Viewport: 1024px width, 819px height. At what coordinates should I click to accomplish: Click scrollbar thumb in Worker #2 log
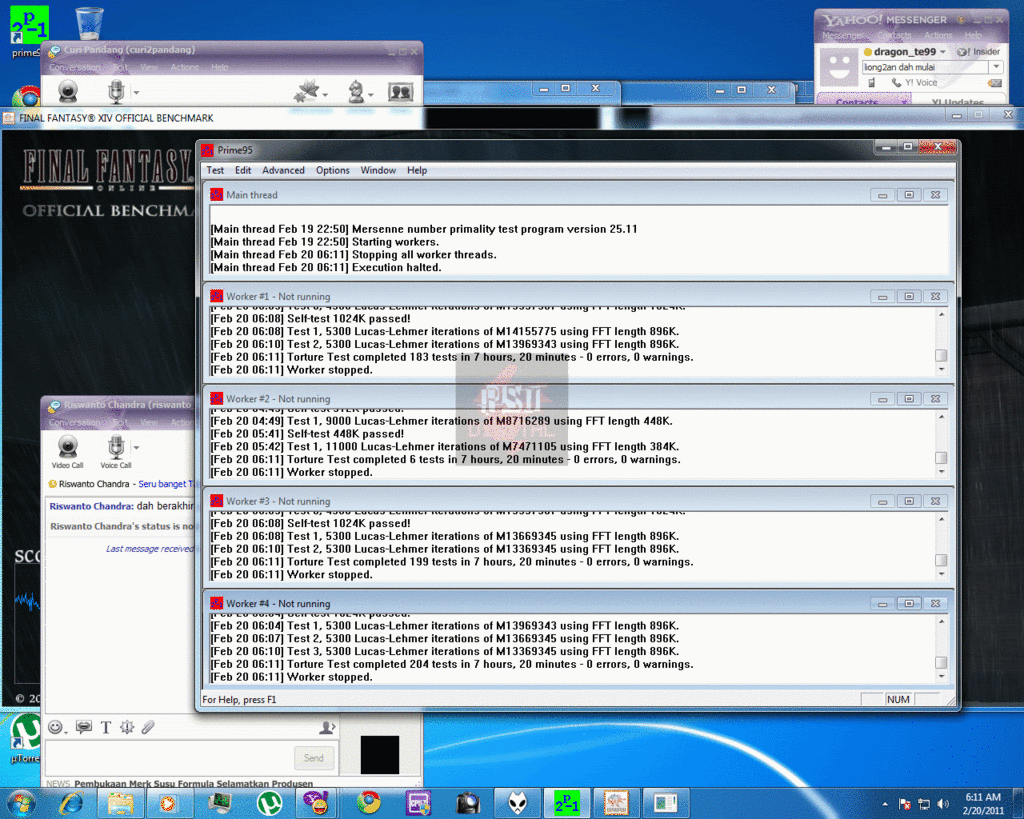tap(941, 458)
